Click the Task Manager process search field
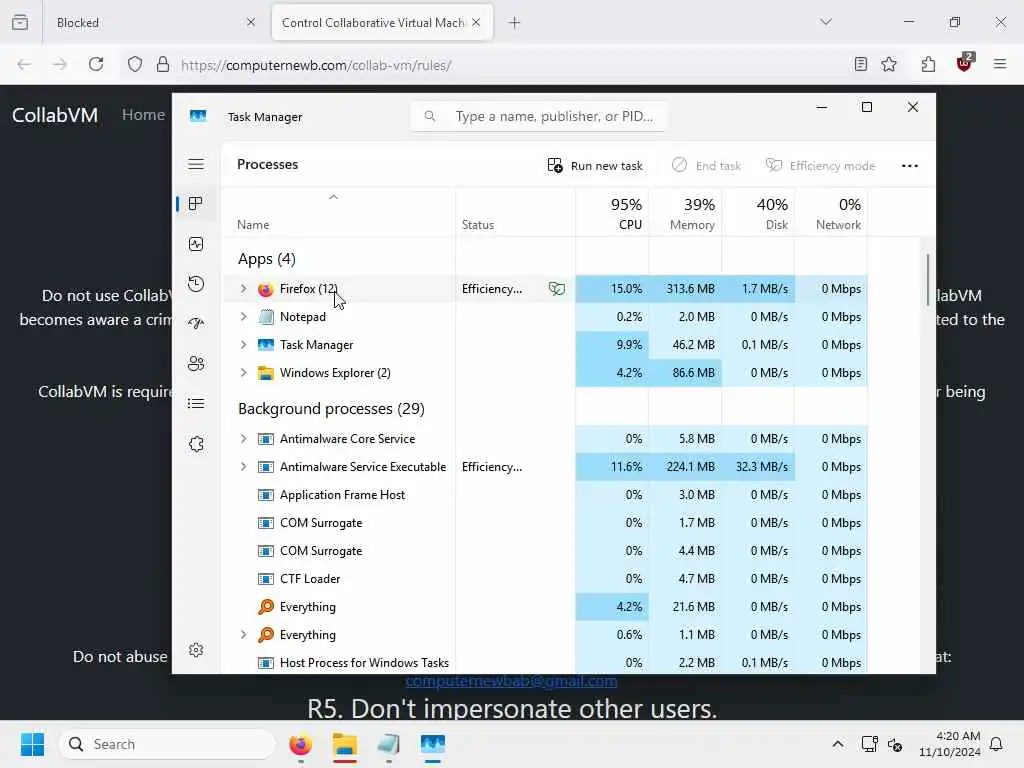Screen dimensions: 1024x768 pos(538,116)
